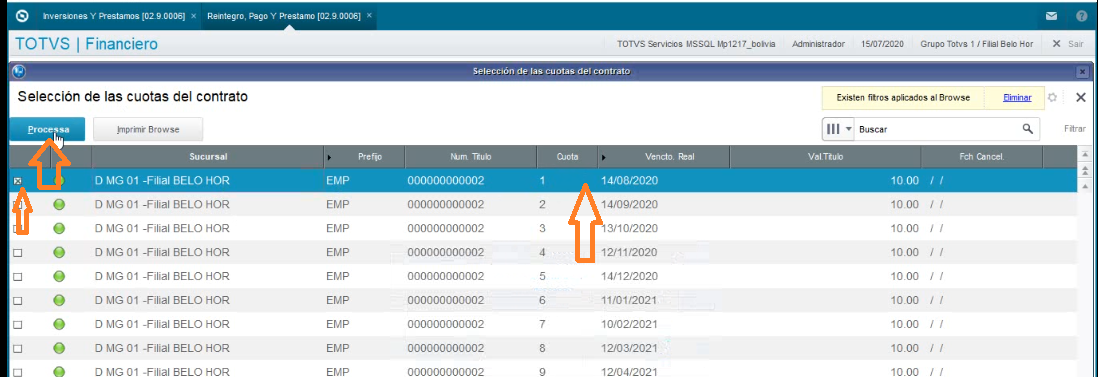Check the box for cuota 6 row
The height and width of the screenshot is (377, 1098).
pyautogui.click(x=18, y=301)
